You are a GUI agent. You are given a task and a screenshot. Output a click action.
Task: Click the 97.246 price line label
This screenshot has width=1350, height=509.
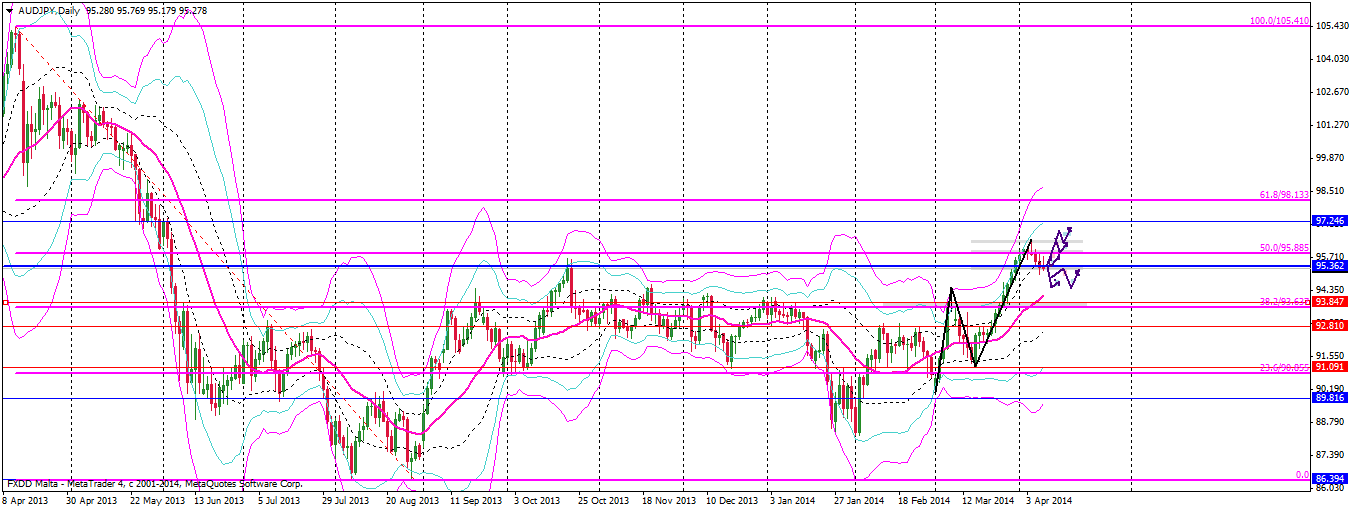pos(1329,220)
